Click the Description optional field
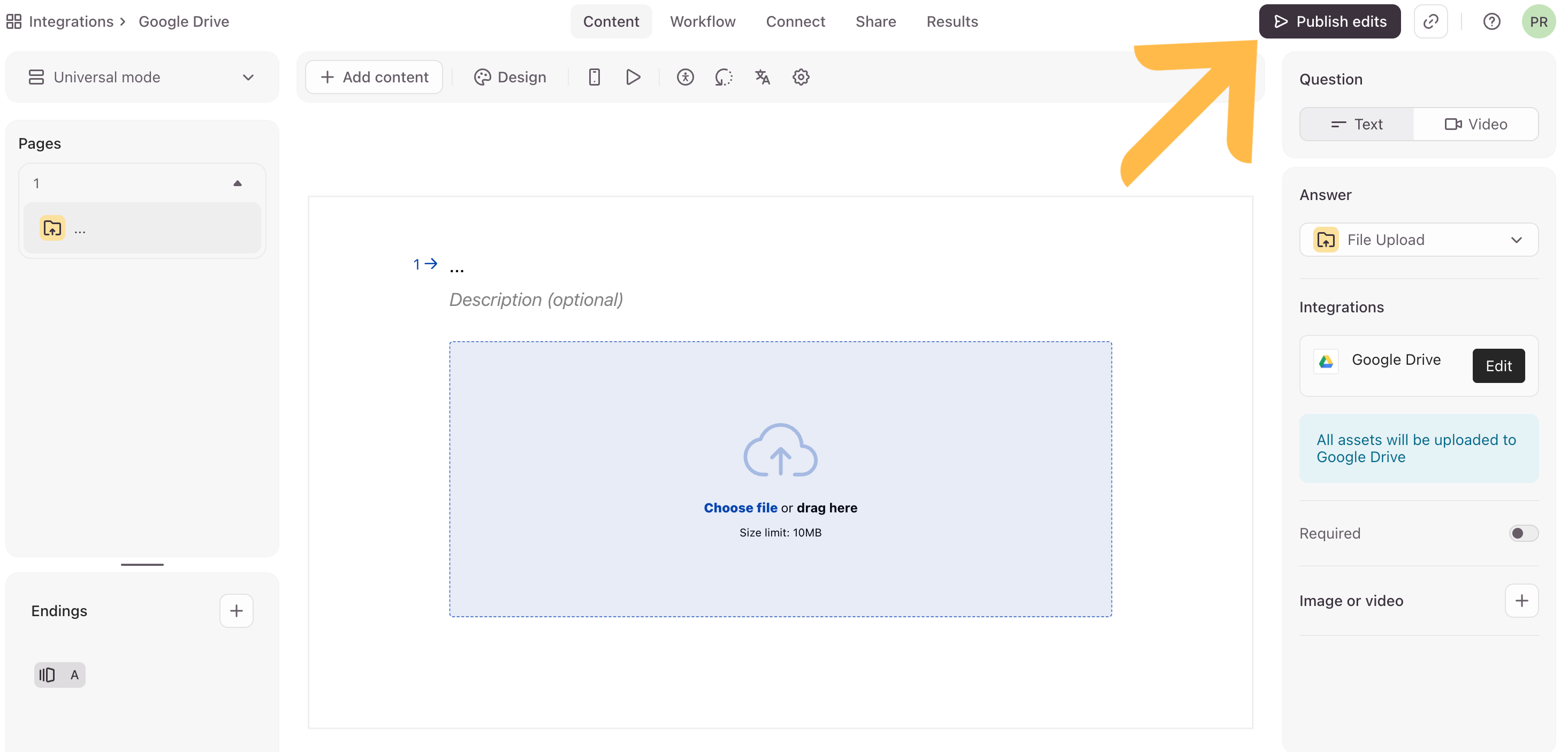 536,300
